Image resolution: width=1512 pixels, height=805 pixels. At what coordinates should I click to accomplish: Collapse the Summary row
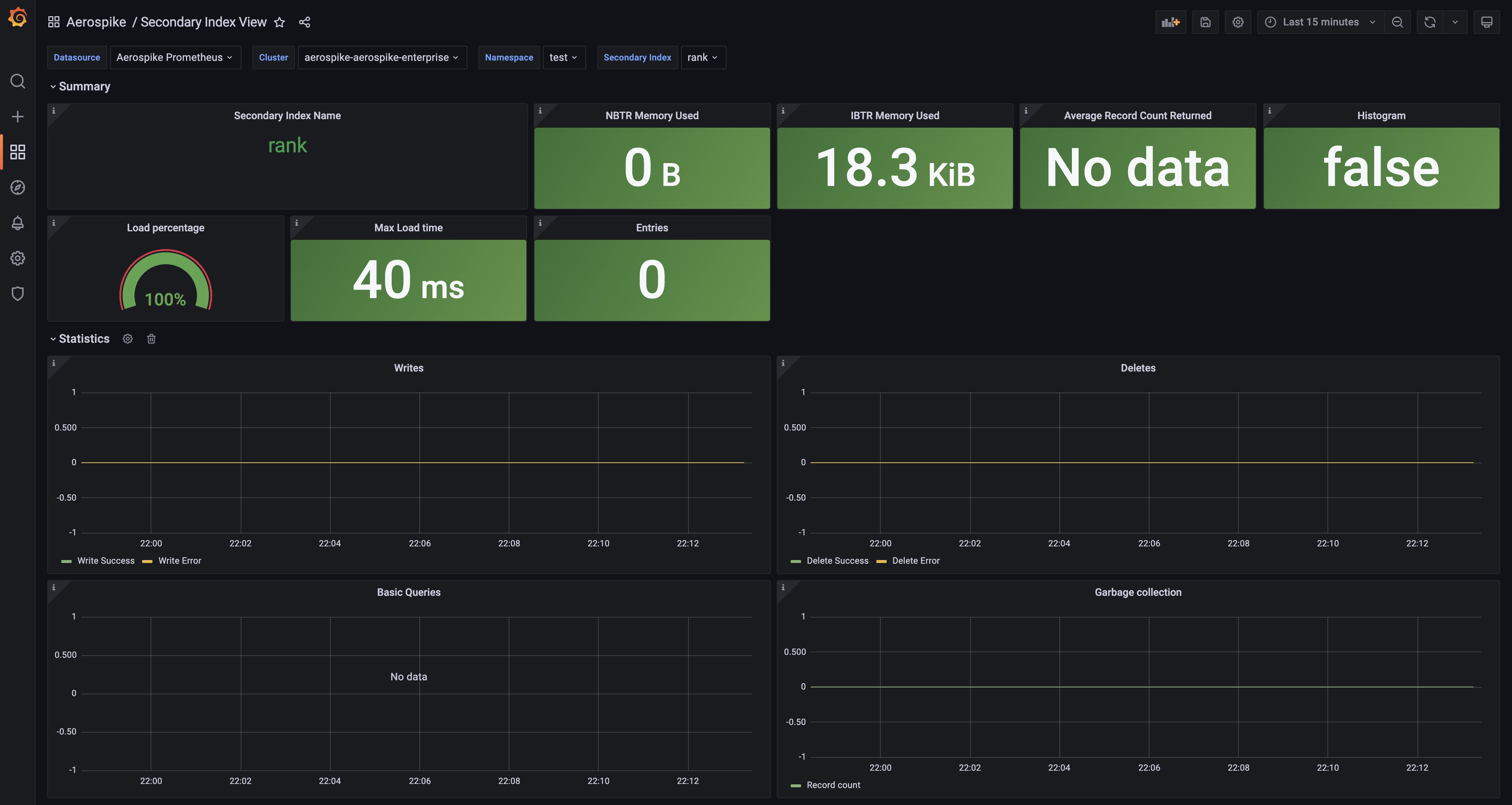pyautogui.click(x=84, y=86)
